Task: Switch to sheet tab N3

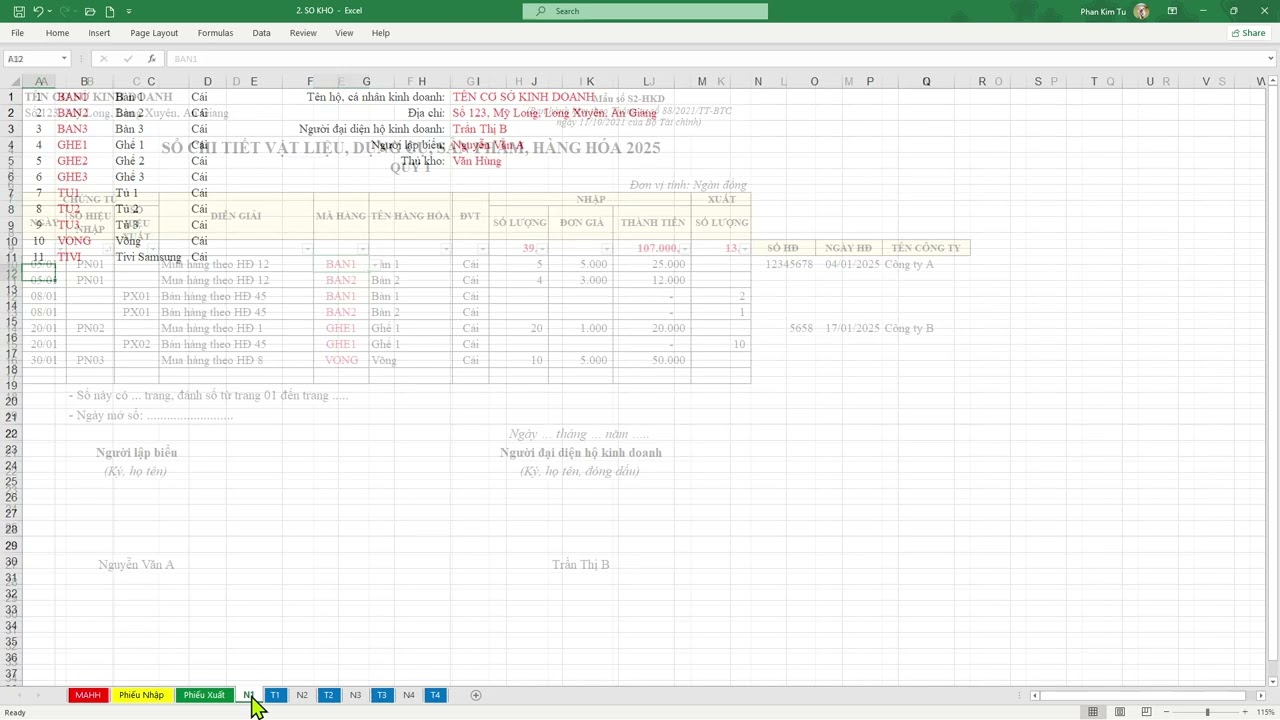Action: (x=355, y=695)
